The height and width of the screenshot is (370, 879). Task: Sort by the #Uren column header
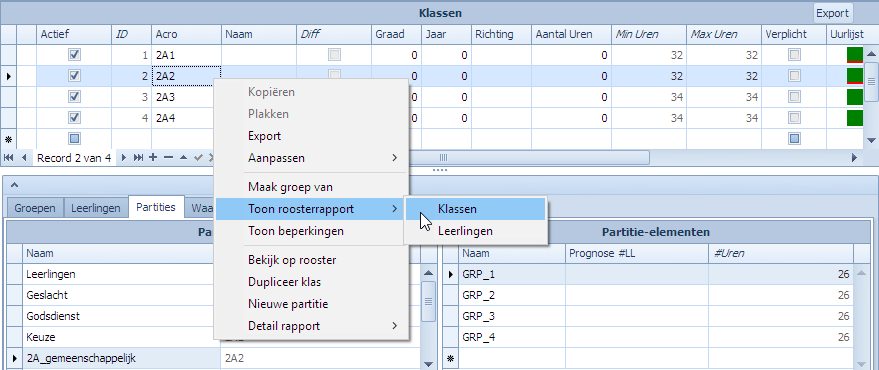[780, 253]
